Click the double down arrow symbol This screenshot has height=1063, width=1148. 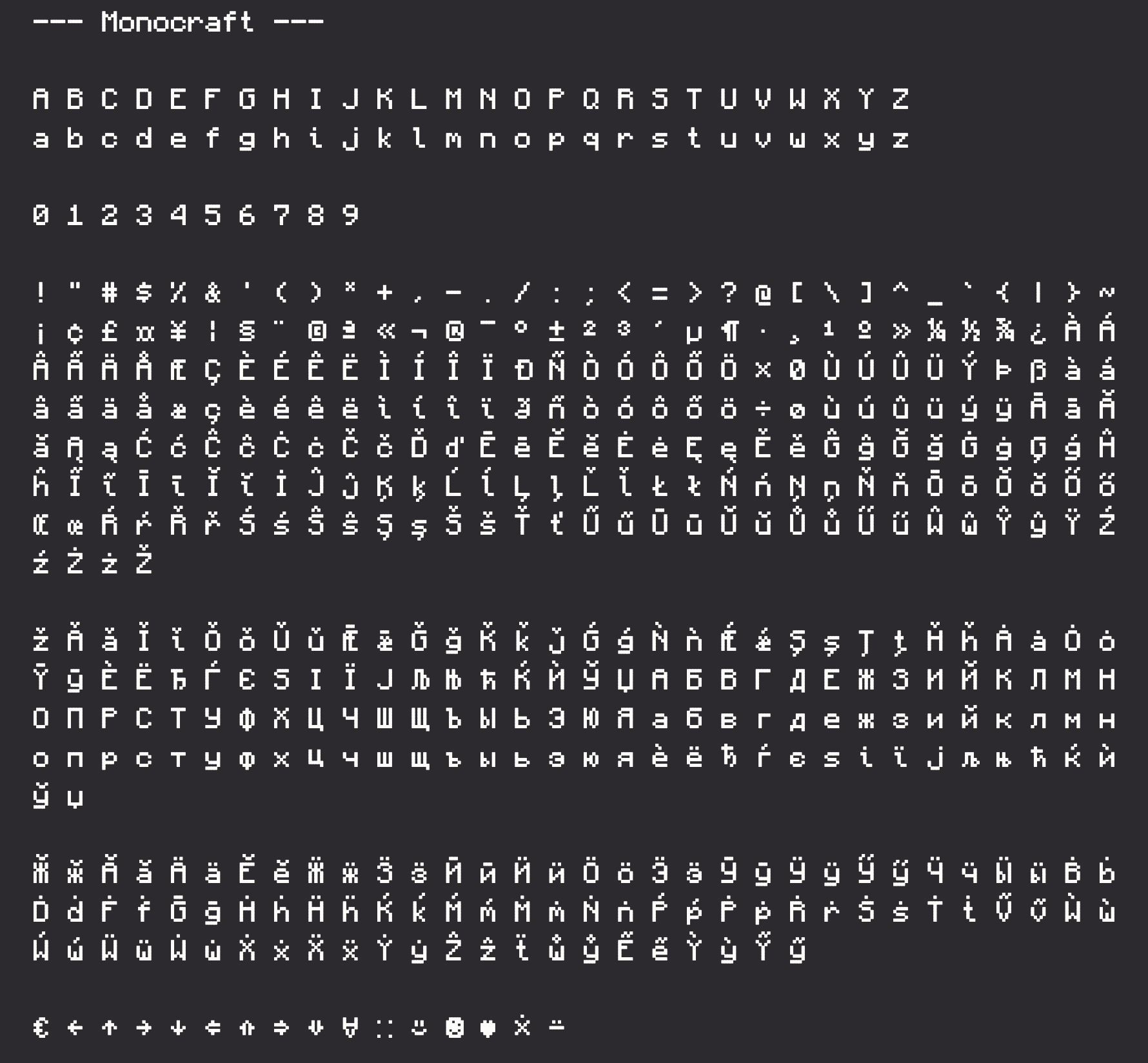coord(316,1027)
